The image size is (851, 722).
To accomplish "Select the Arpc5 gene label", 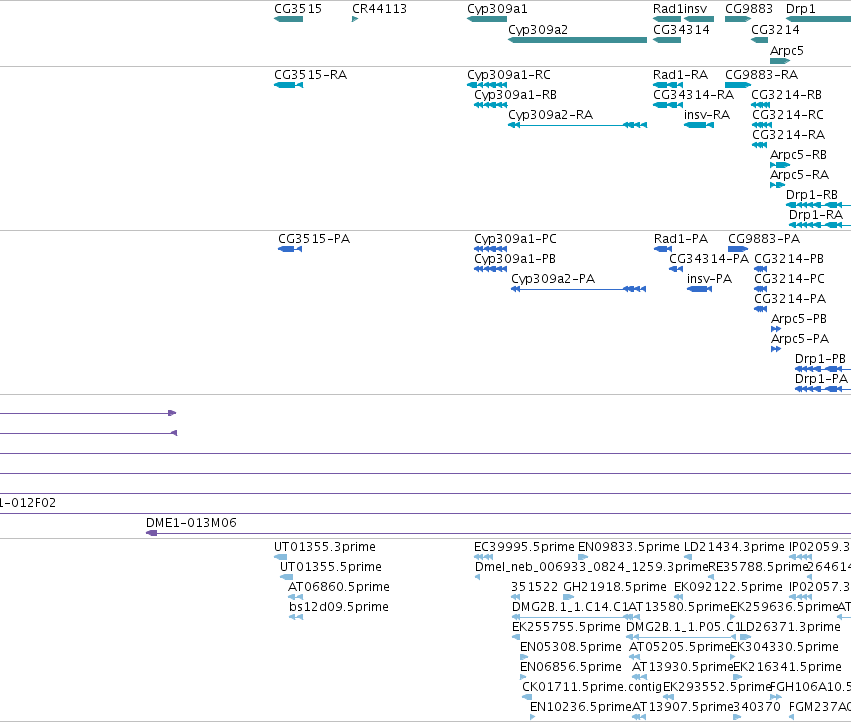I will [786, 51].
